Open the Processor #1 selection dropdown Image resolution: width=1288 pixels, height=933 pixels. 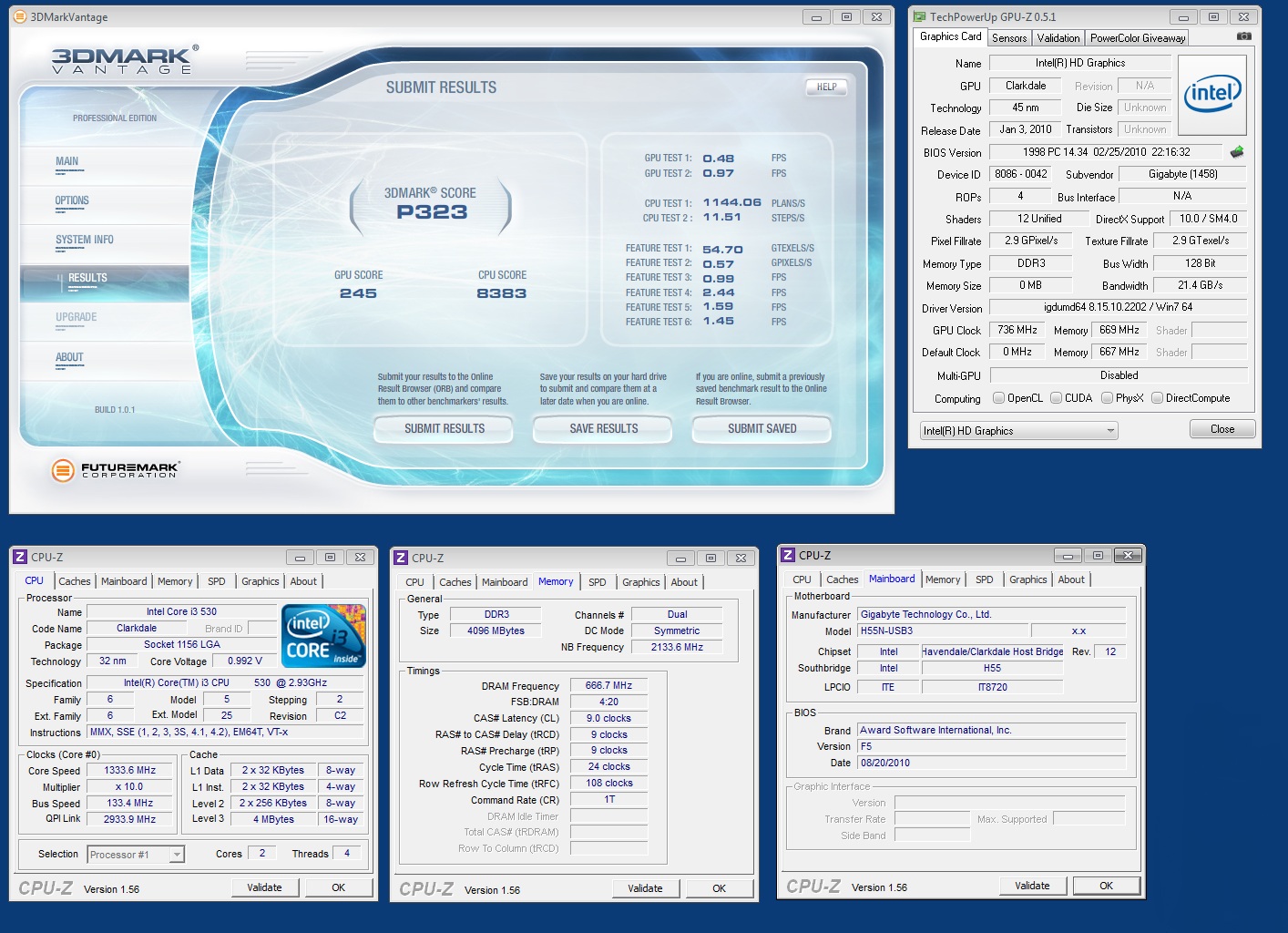136,855
